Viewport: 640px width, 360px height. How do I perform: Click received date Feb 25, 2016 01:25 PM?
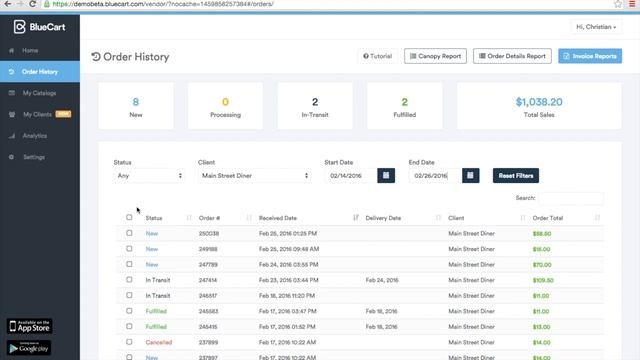pyautogui.click(x=288, y=233)
